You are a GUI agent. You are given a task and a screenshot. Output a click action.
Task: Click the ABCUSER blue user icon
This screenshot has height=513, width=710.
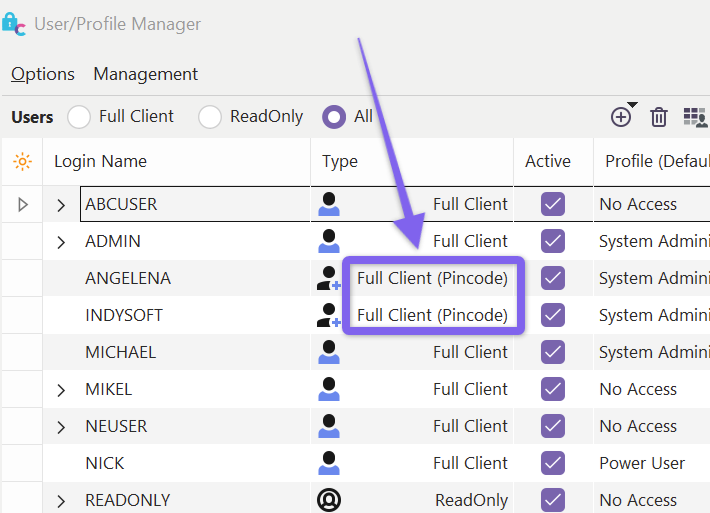328,204
